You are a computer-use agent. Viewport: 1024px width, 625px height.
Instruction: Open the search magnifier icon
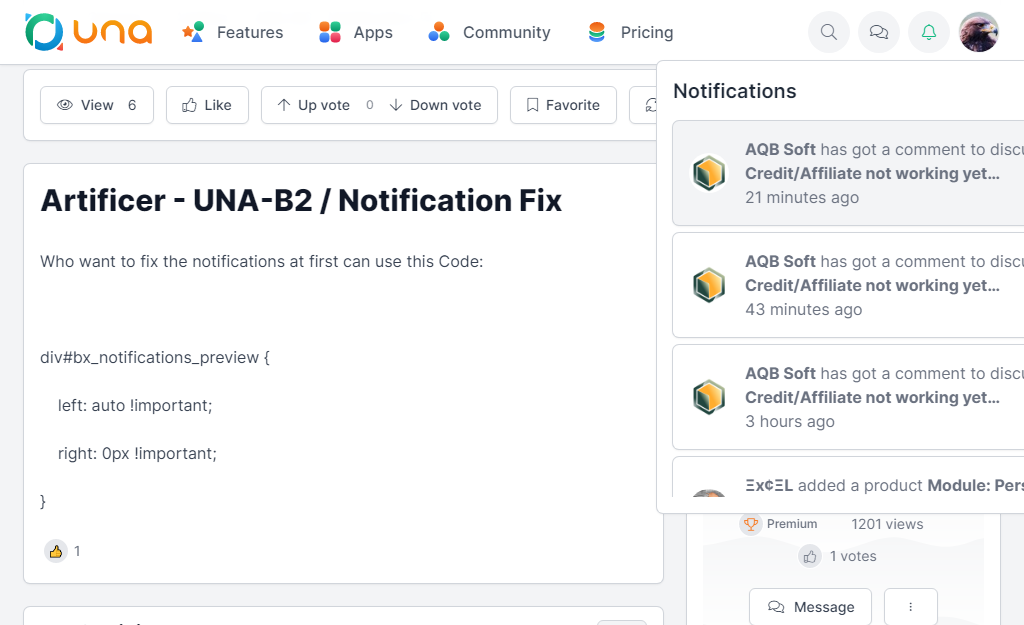tap(828, 32)
